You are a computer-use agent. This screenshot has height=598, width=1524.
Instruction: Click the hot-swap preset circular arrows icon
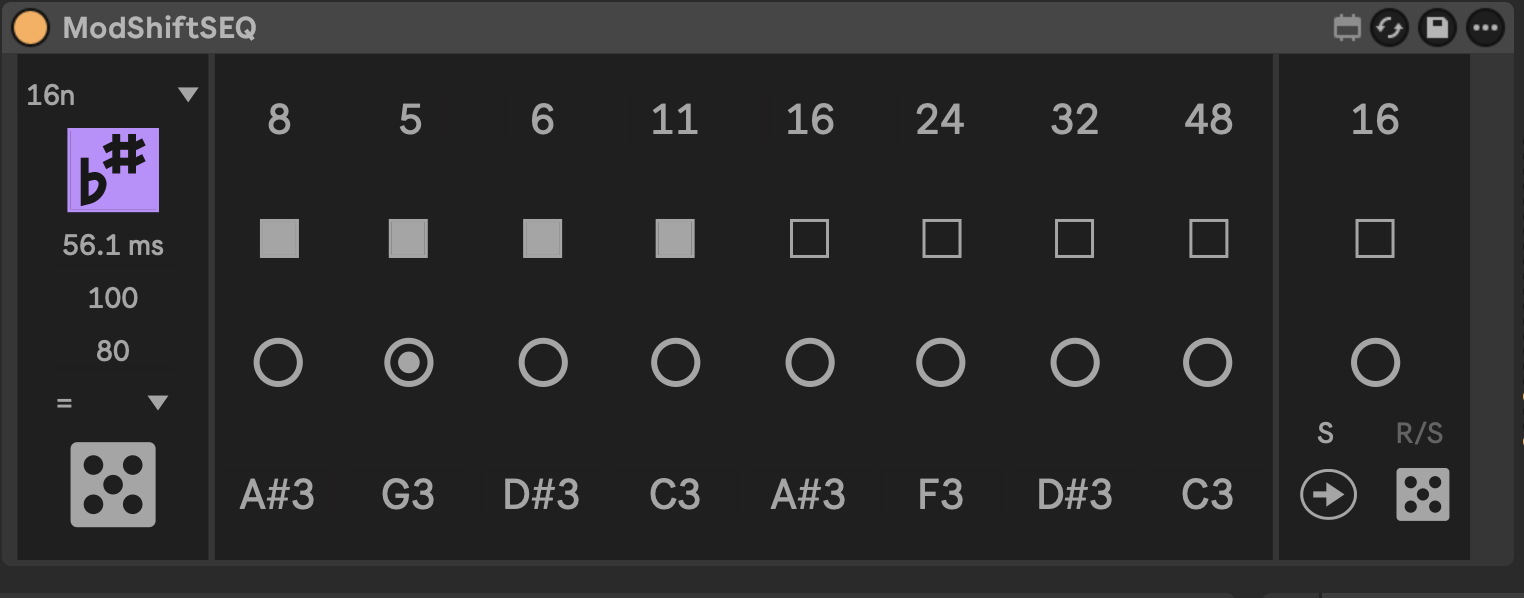pos(1389,28)
